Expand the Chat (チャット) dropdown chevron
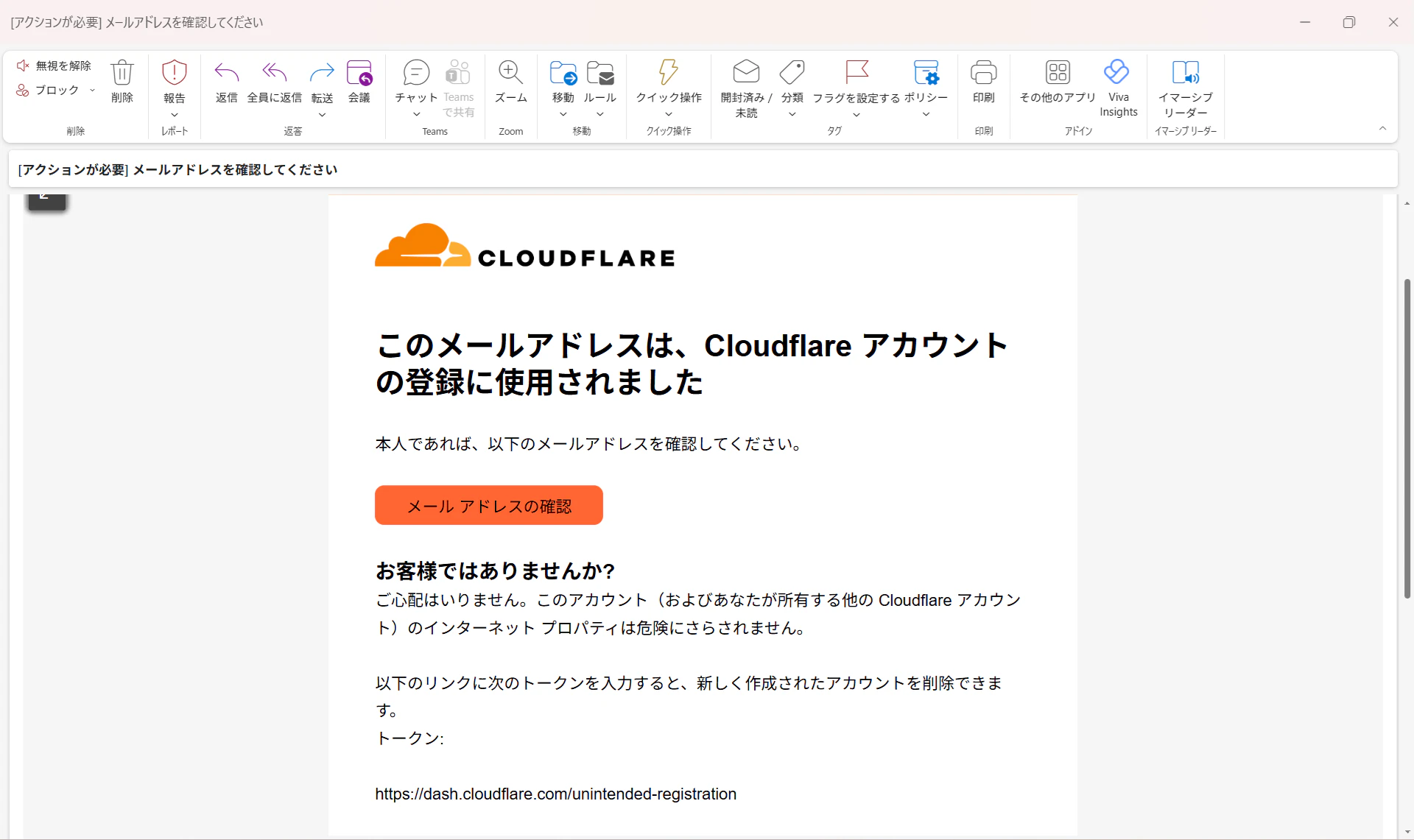This screenshot has width=1414, height=840. 416,114
